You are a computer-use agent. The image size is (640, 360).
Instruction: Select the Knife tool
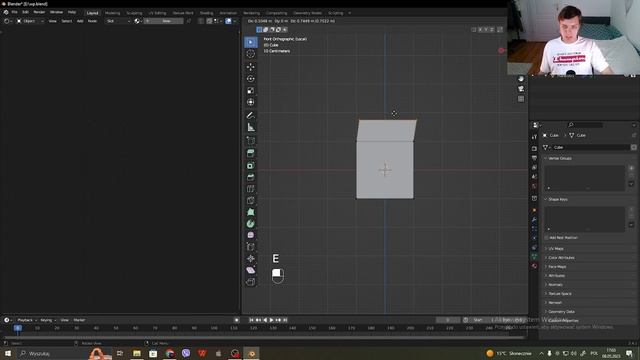pyautogui.click(x=251, y=200)
